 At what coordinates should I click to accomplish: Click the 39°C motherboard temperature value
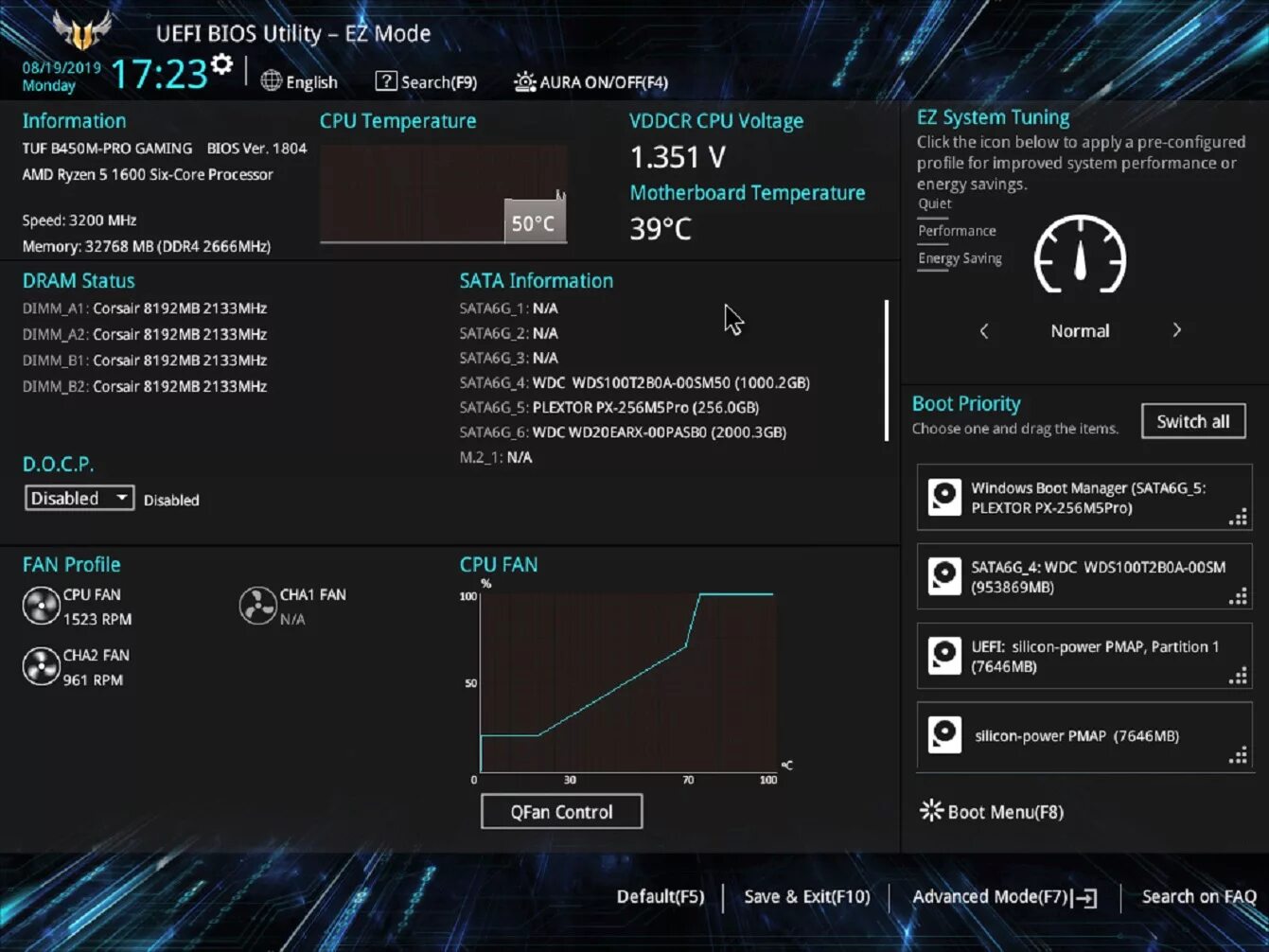tap(661, 229)
